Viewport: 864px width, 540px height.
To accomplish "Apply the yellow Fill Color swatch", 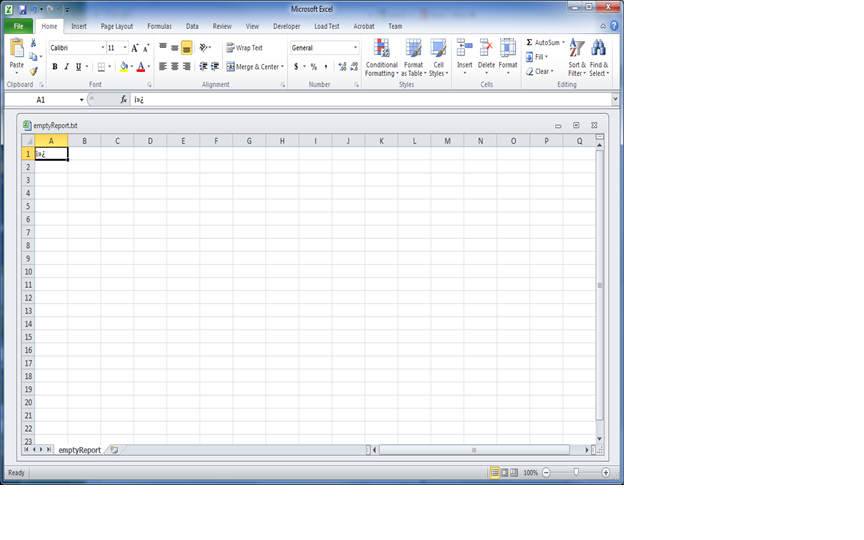I will click(123, 67).
